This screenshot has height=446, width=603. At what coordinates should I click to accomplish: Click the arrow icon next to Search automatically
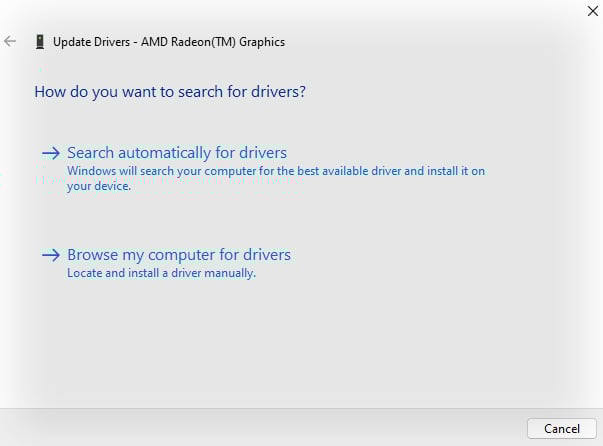click(x=51, y=153)
